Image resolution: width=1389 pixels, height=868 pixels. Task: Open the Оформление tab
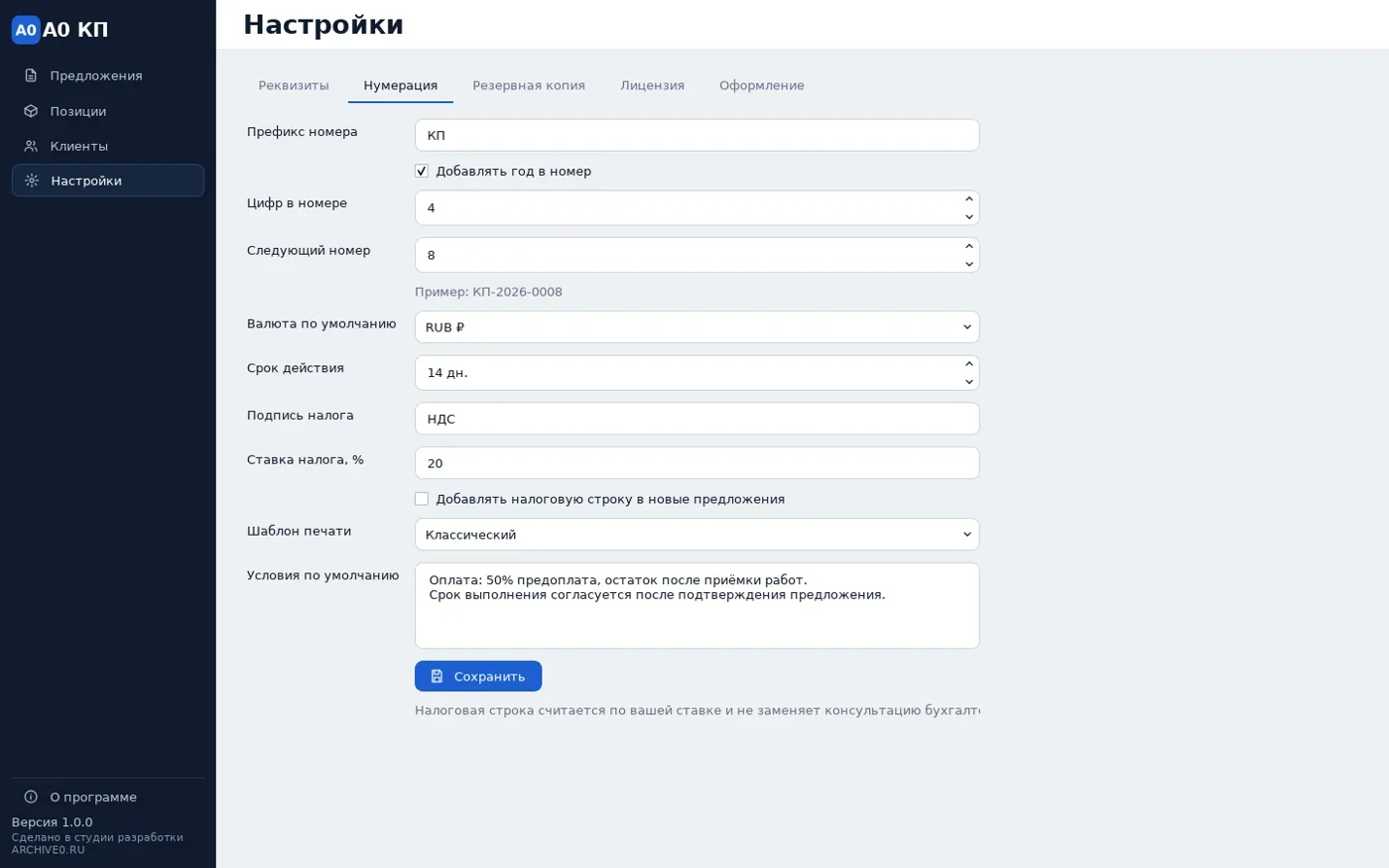coord(762,85)
